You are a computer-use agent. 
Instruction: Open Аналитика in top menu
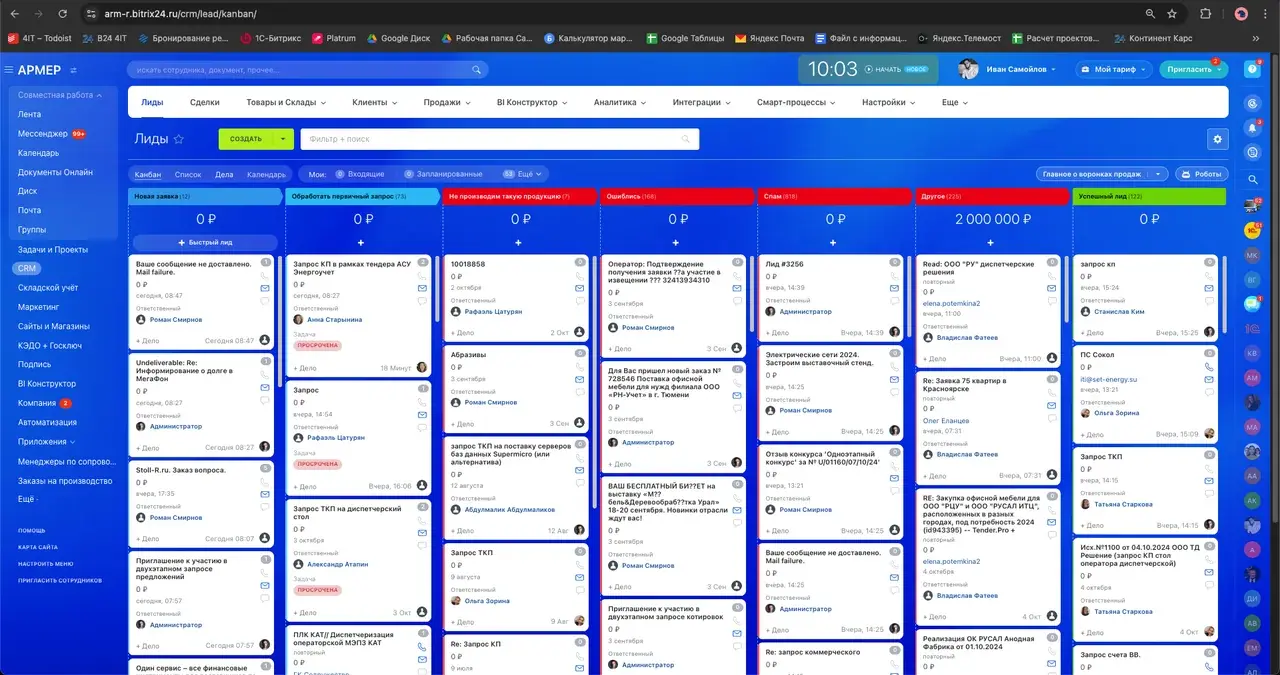point(620,102)
